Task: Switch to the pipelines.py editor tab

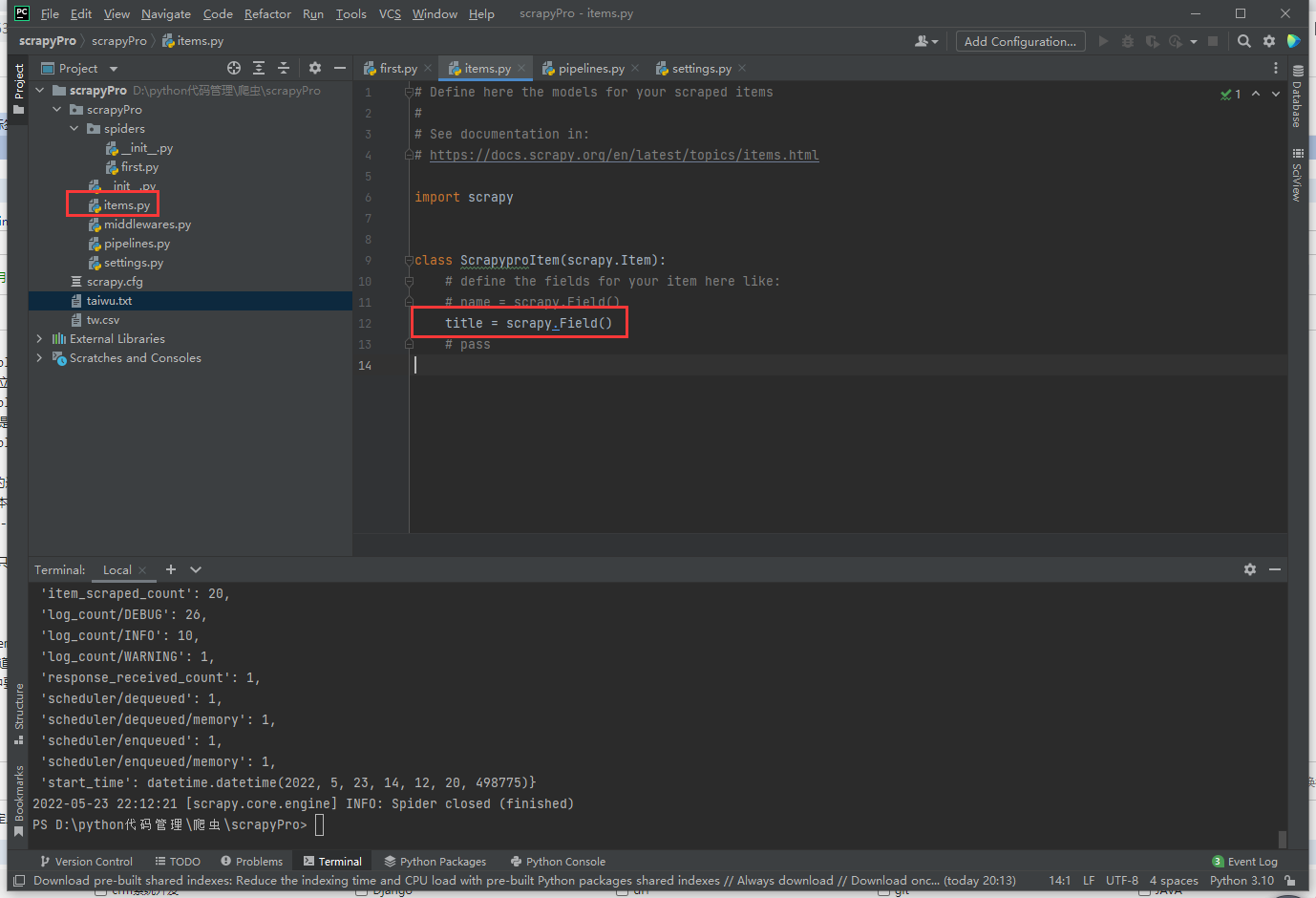Action: [591, 69]
